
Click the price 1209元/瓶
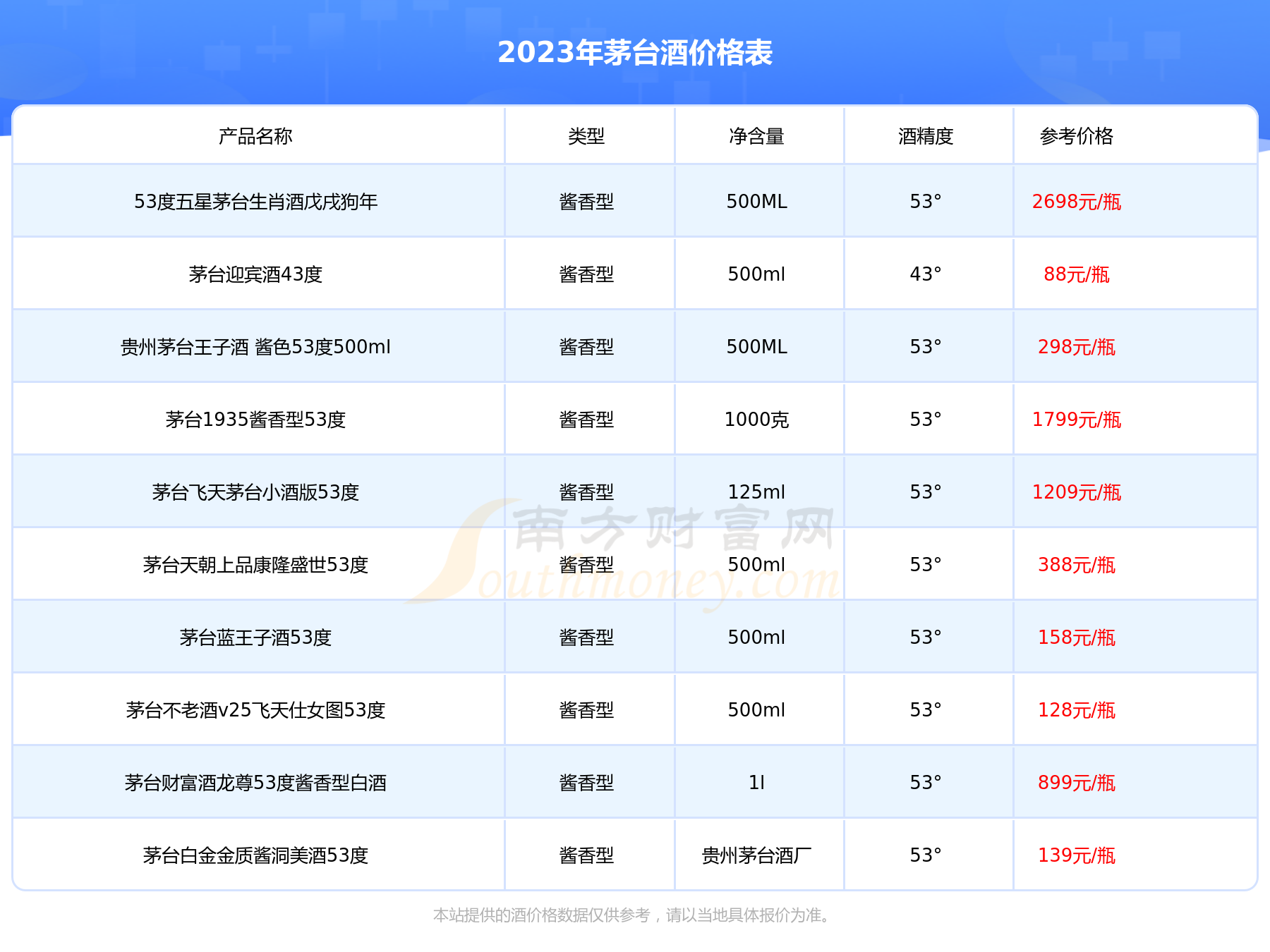[1076, 492]
